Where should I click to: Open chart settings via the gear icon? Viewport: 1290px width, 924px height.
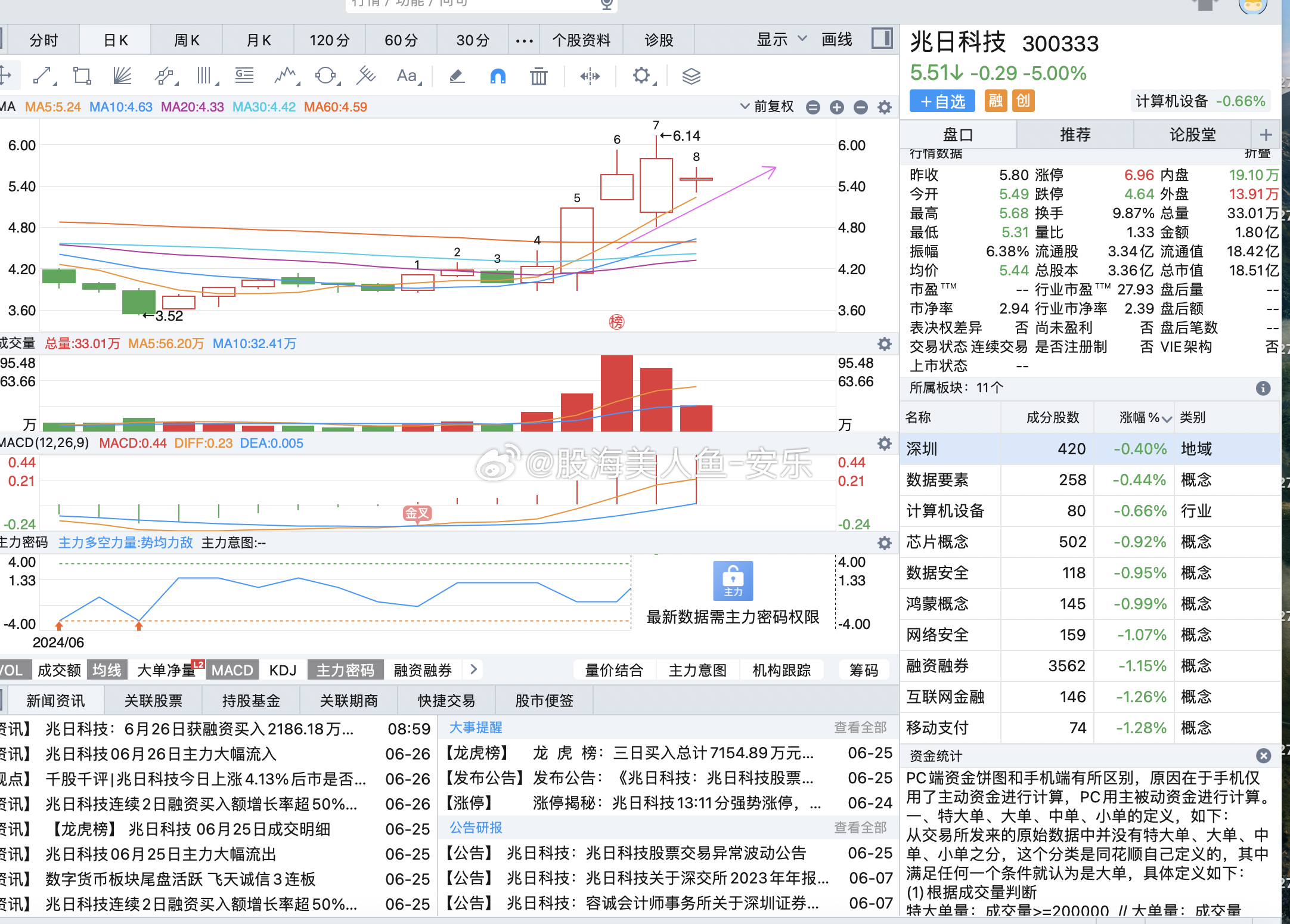point(641,76)
